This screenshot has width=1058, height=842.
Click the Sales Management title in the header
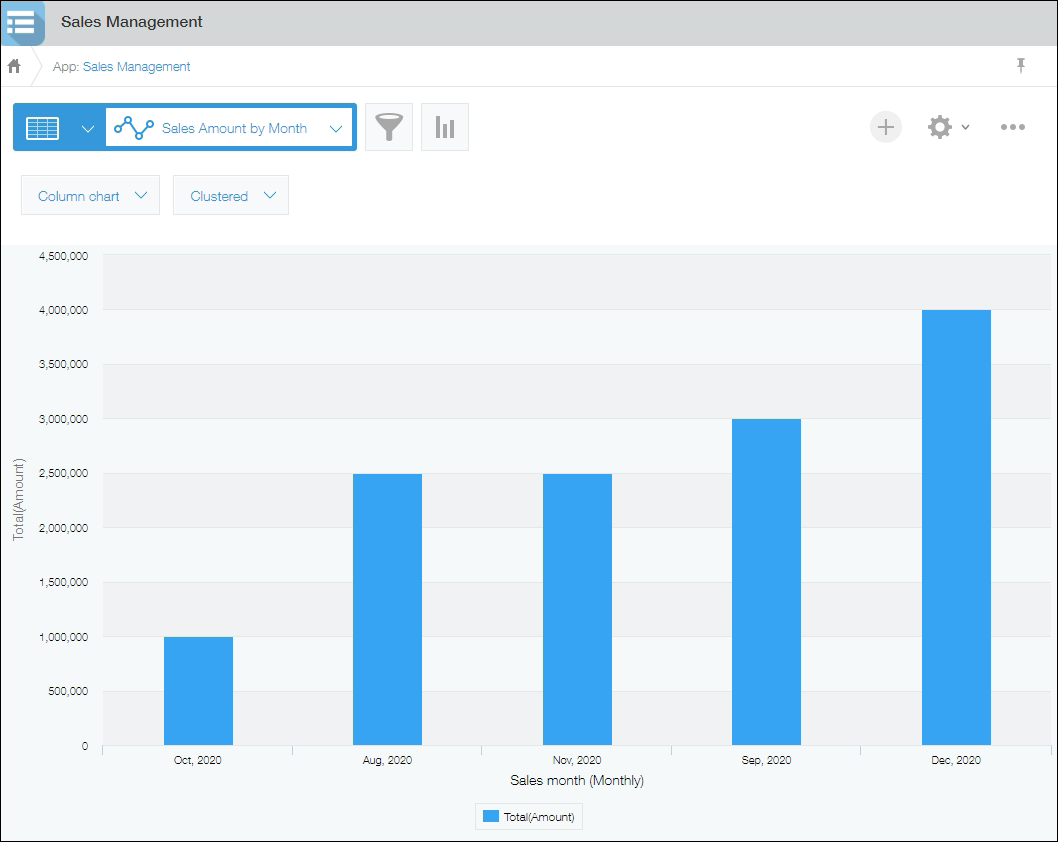(131, 21)
